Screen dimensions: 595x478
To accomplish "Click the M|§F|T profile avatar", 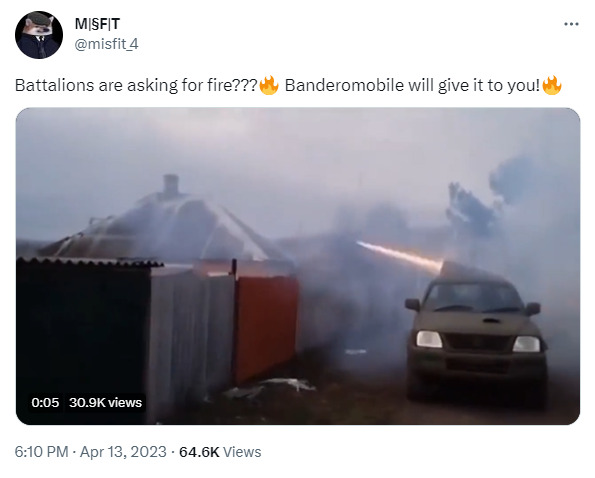I will 39,35.
